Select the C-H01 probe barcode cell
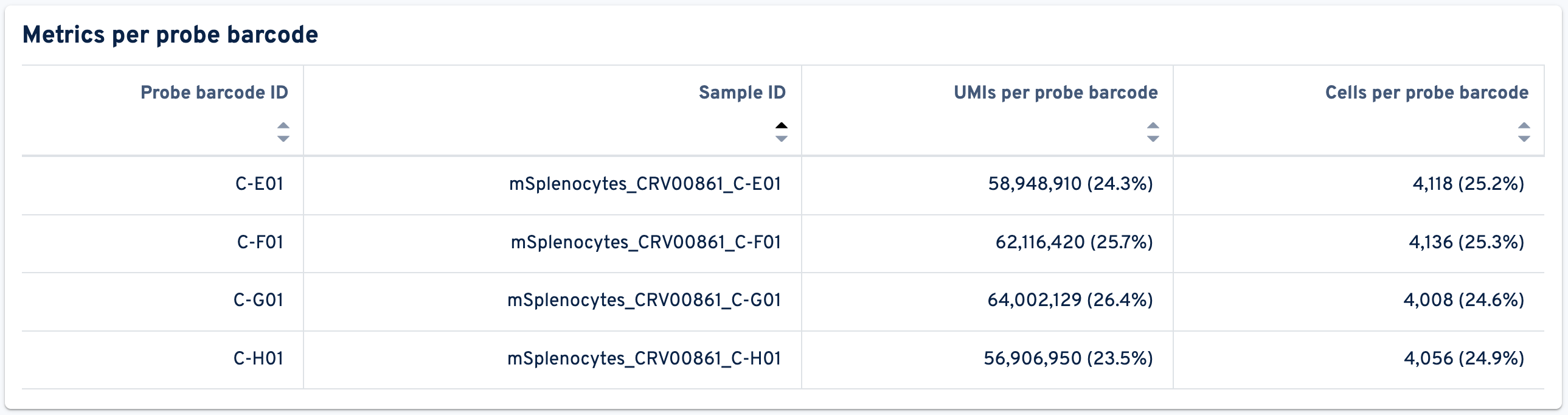Viewport: 1568px width, 415px height. 258,358
